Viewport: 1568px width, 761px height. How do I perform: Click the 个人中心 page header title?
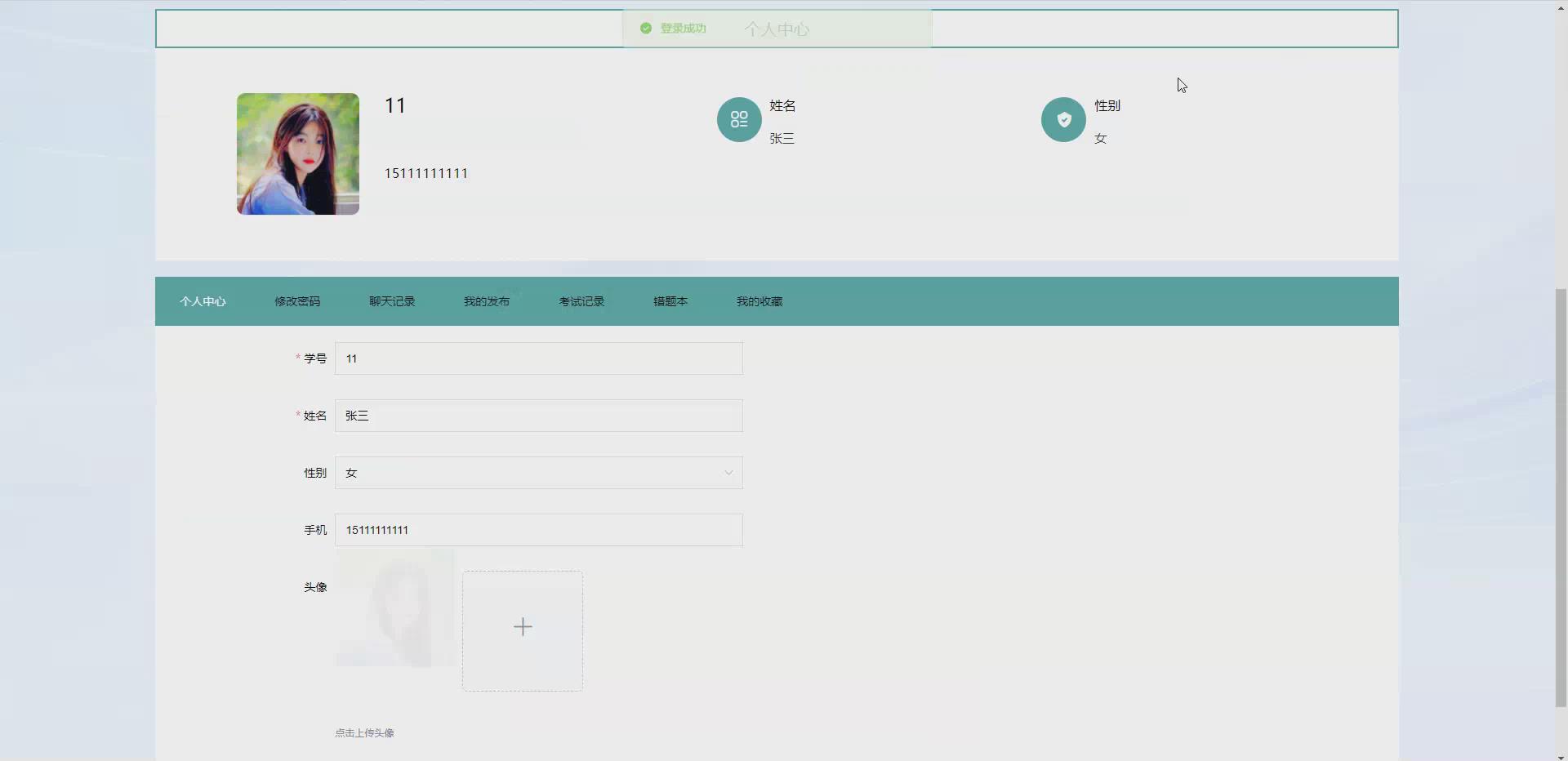tap(777, 29)
